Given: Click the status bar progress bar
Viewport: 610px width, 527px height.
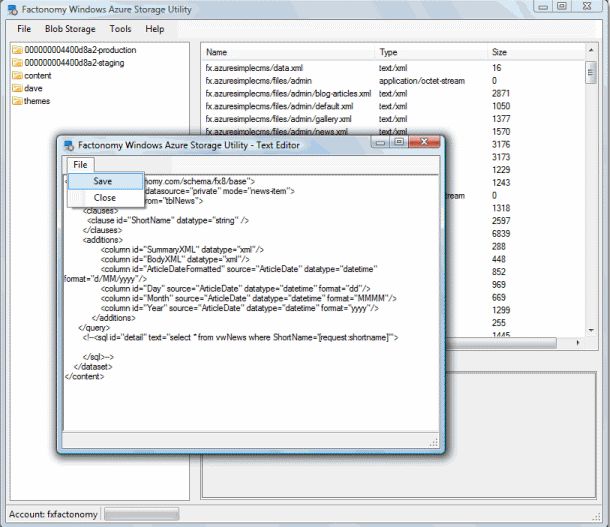Looking at the screenshot, I should pyautogui.click(x=142, y=514).
